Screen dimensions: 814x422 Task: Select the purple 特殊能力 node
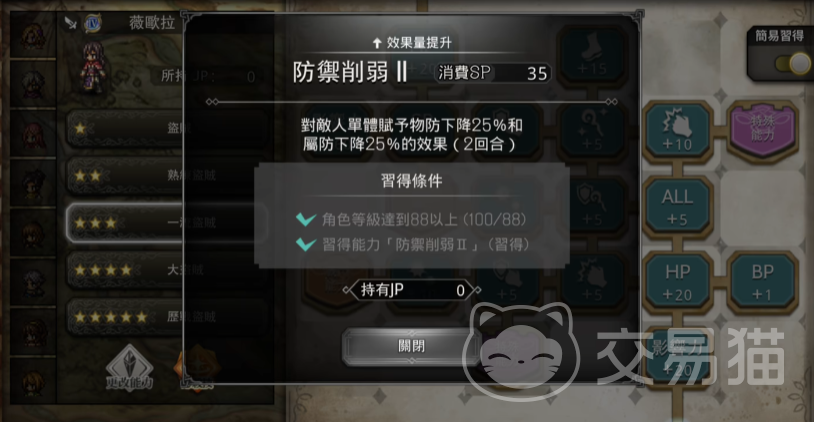[762, 130]
